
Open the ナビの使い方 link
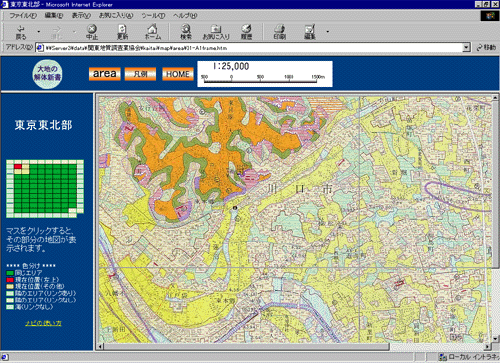point(43,323)
